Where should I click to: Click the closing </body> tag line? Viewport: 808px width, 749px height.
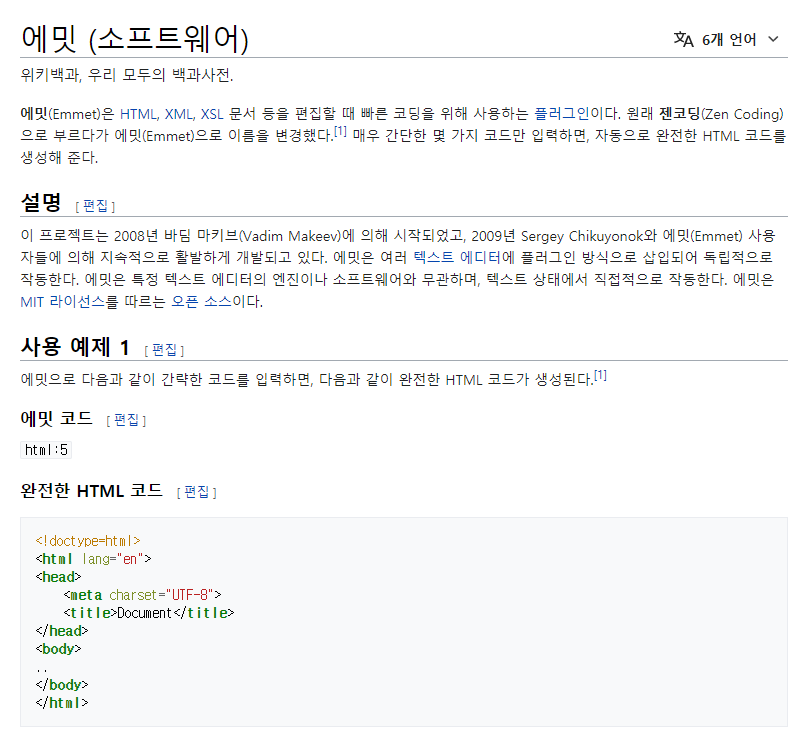(62, 685)
